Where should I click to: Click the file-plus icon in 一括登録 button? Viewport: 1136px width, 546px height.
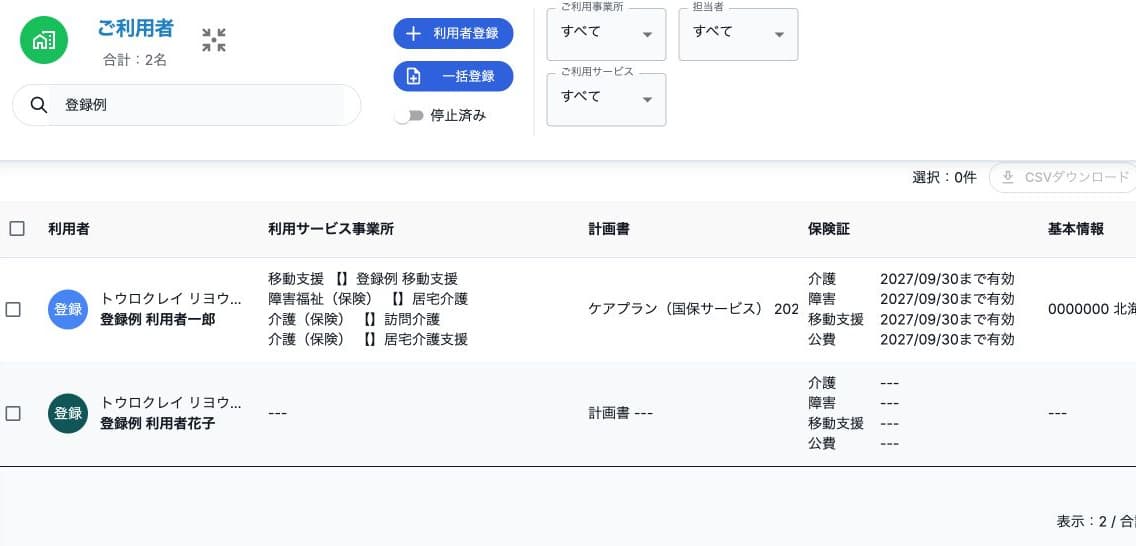pos(413,76)
